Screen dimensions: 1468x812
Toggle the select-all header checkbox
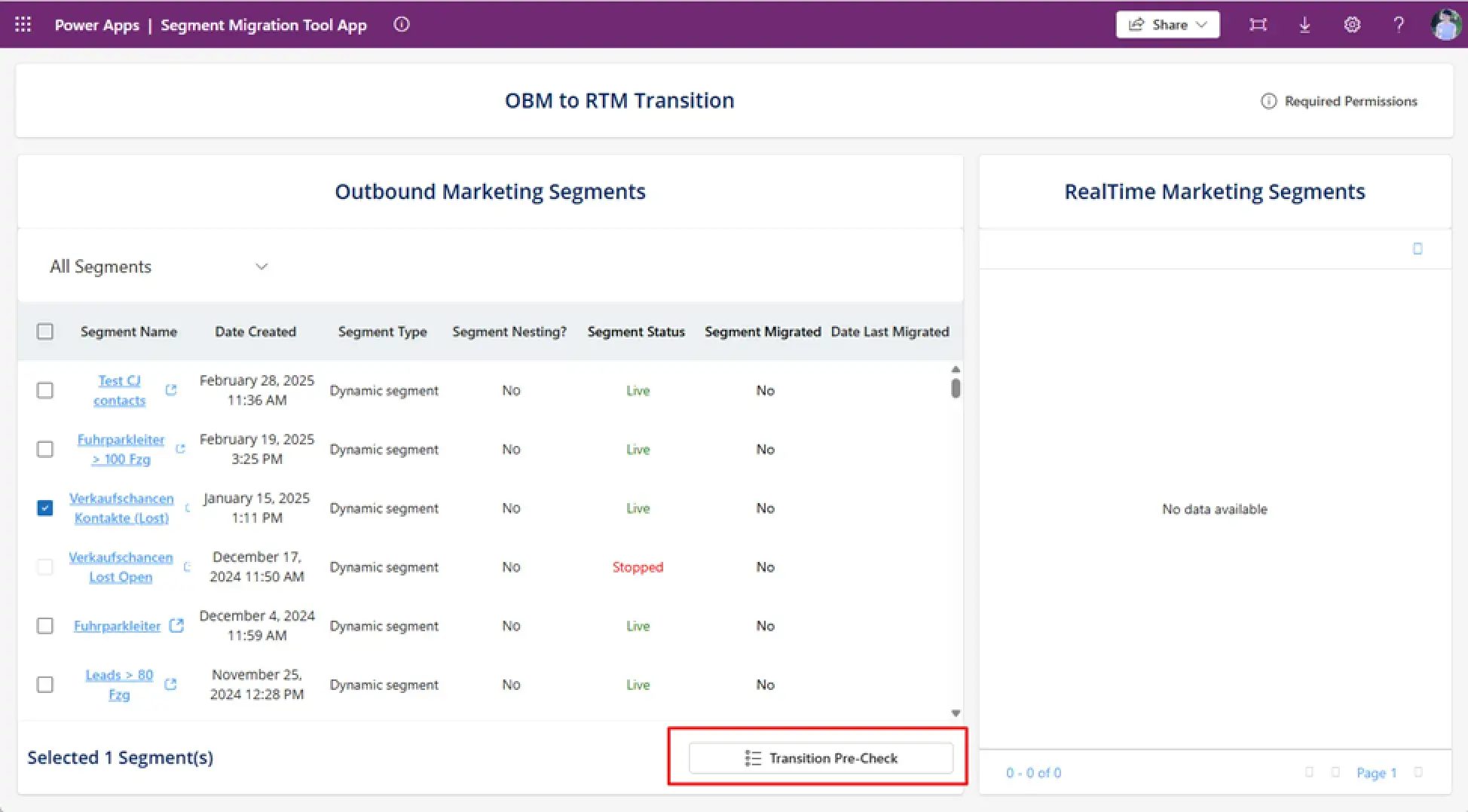point(45,331)
